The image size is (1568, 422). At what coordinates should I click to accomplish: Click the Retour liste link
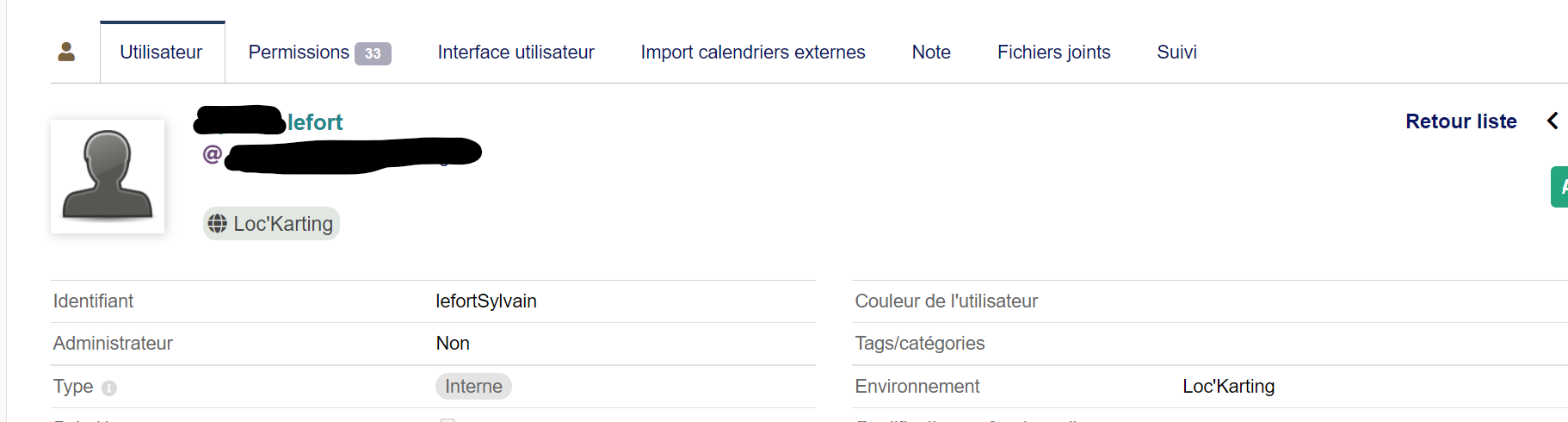[x=1460, y=121]
